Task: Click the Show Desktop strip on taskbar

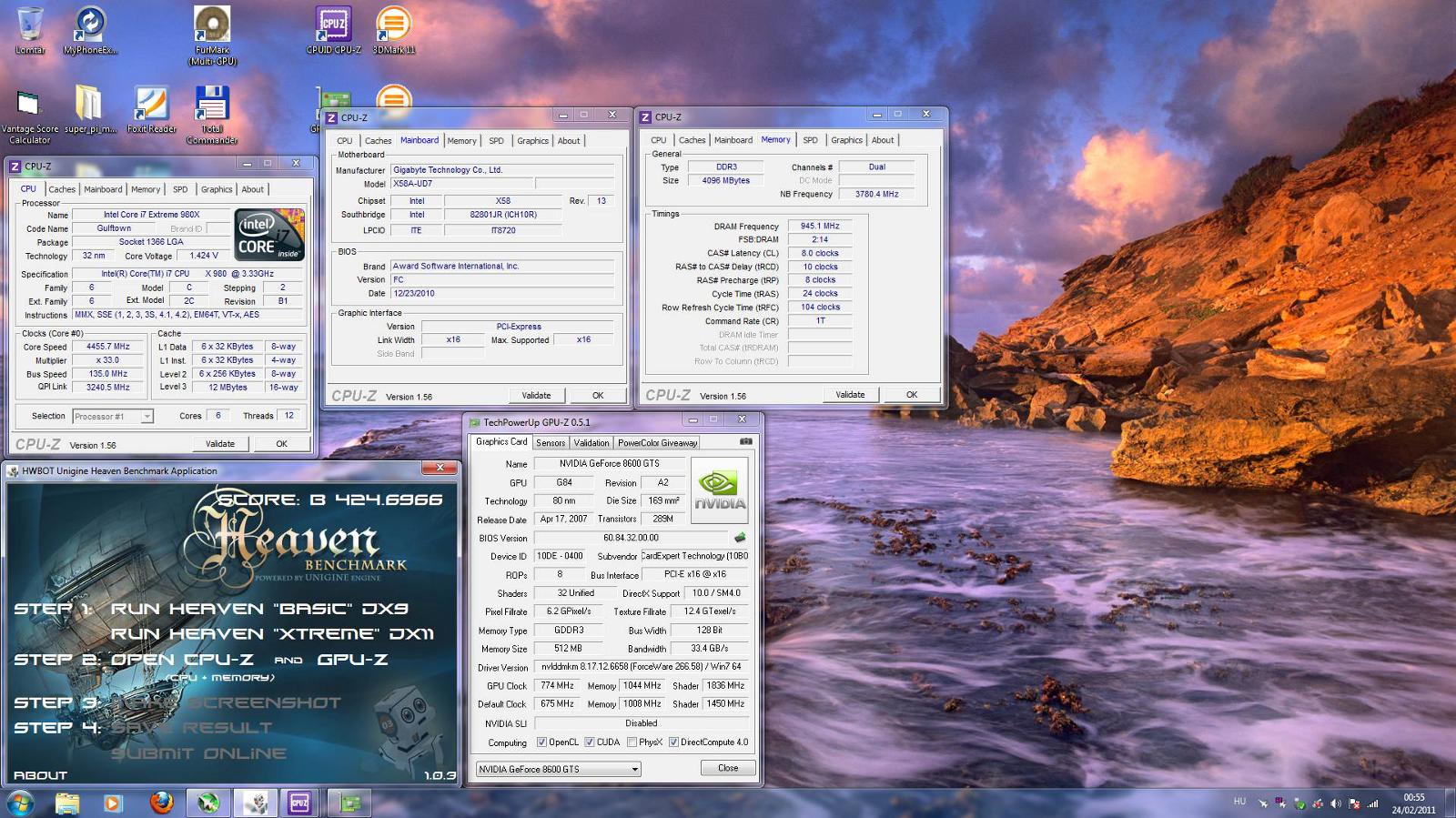Action: [x=1450, y=803]
